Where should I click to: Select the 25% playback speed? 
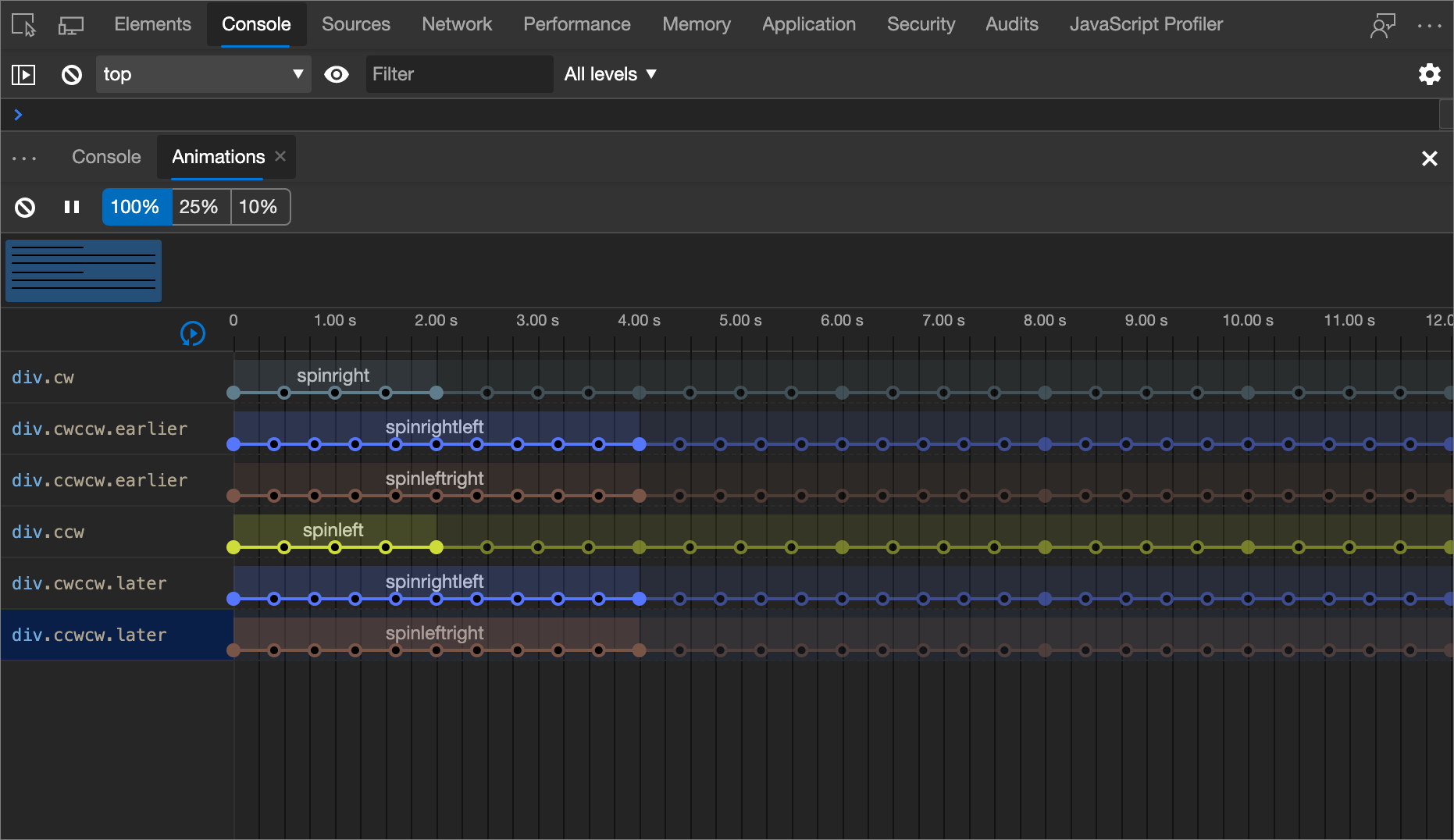pos(200,207)
